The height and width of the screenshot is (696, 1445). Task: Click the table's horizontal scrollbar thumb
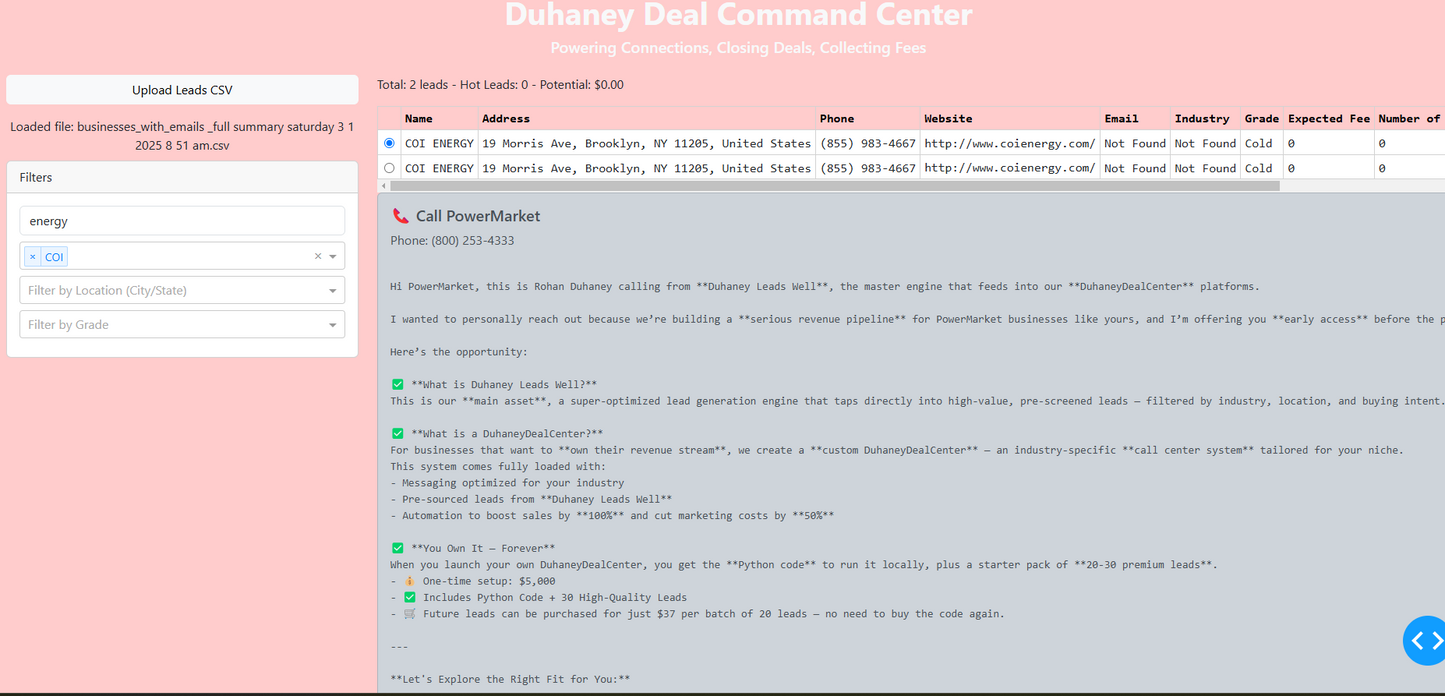pyautogui.click(x=835, y=186)
